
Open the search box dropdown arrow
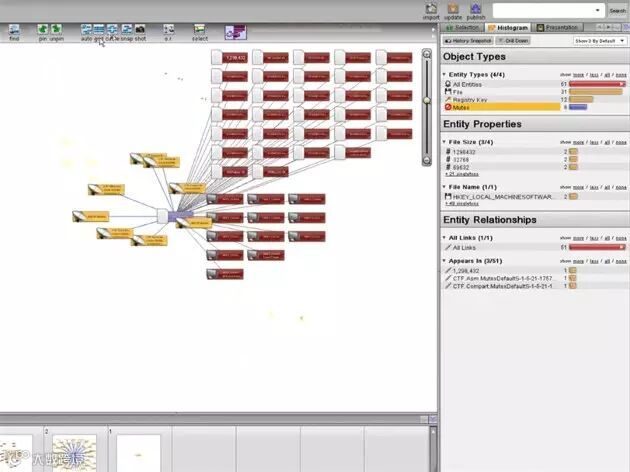(597, 10)
